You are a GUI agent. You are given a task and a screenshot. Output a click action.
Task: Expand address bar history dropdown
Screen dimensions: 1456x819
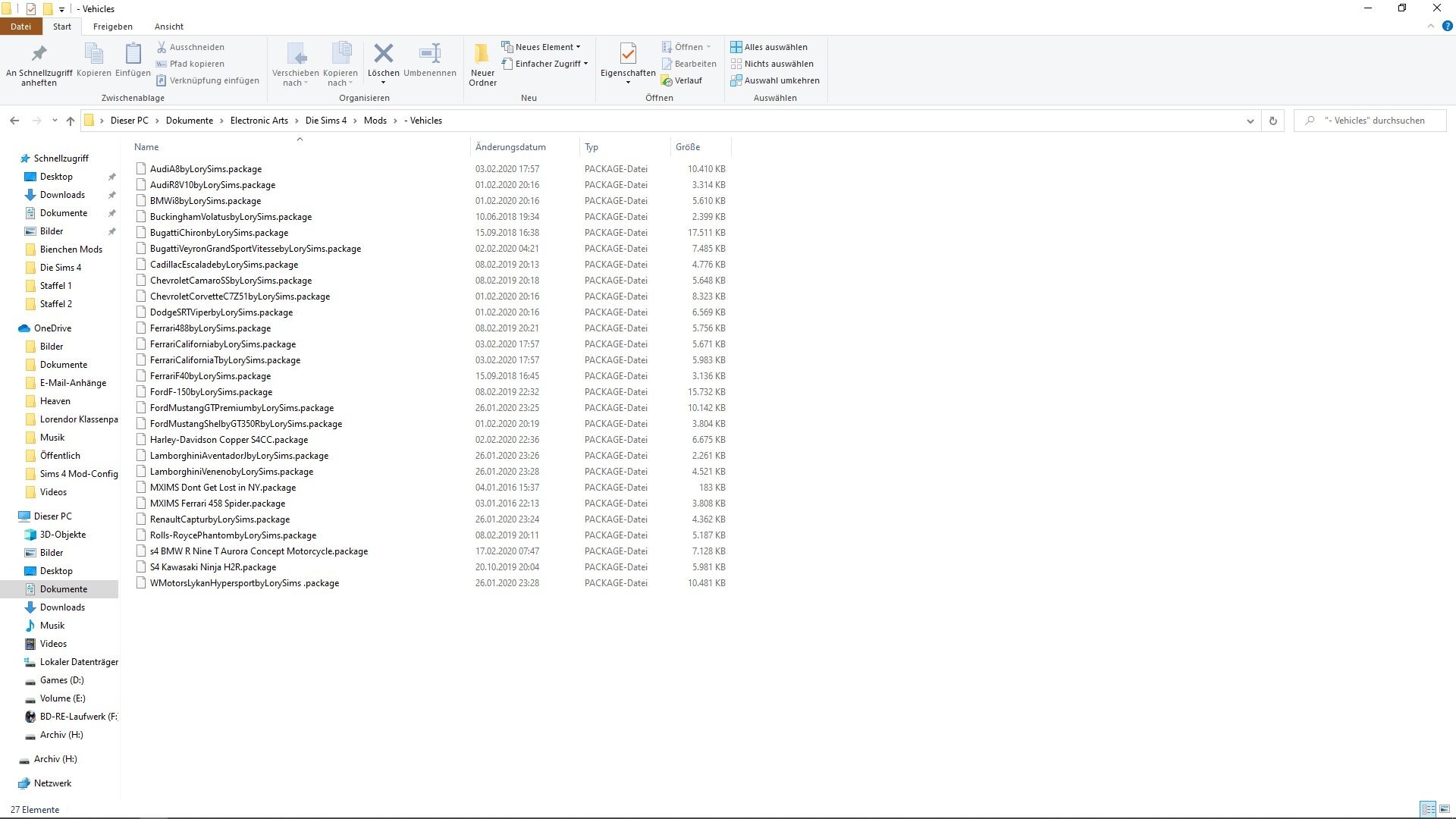pyautogui.click(x=1250, y=121)
